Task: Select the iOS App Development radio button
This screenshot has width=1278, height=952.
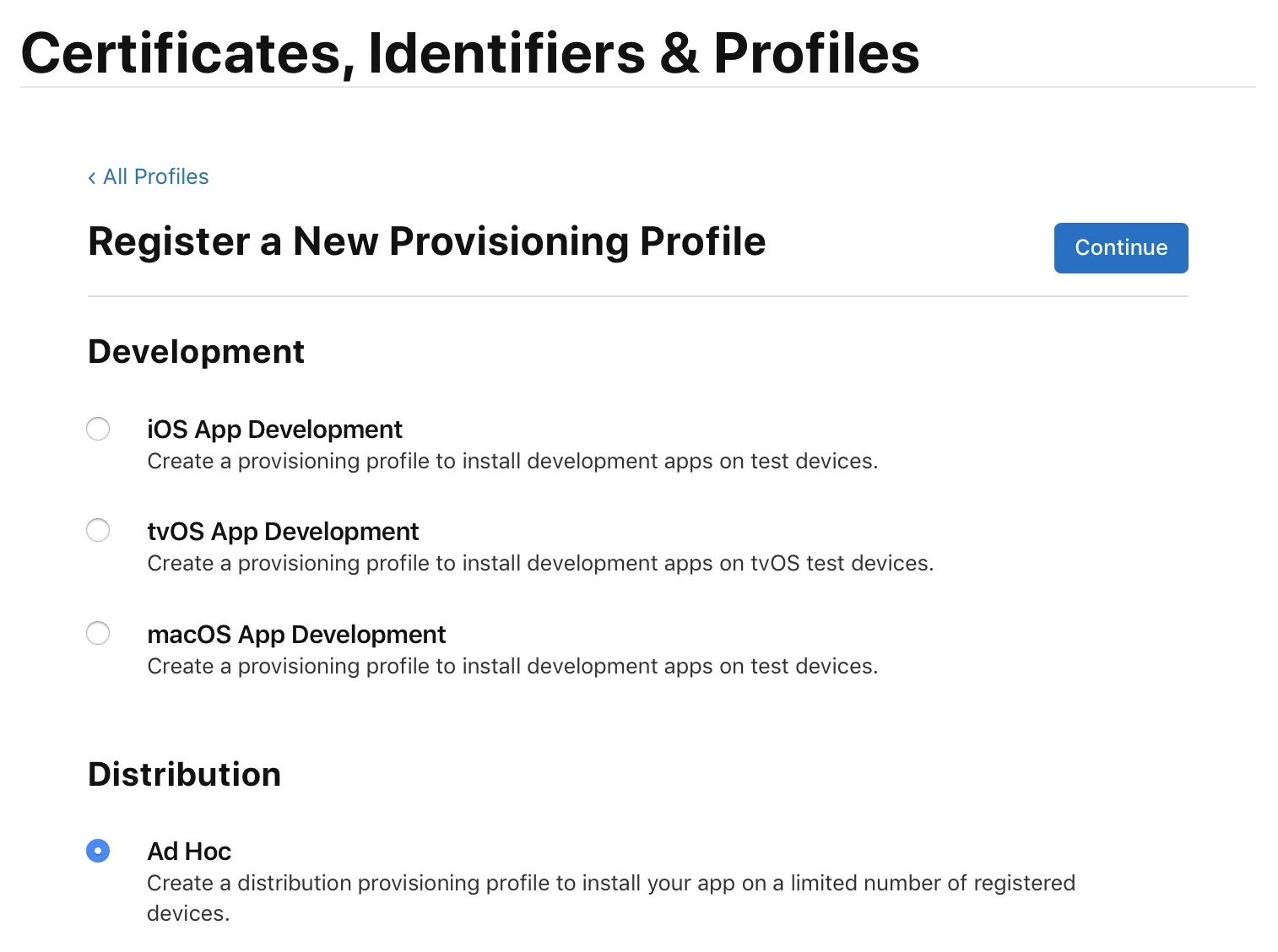Action: (98, 429)
